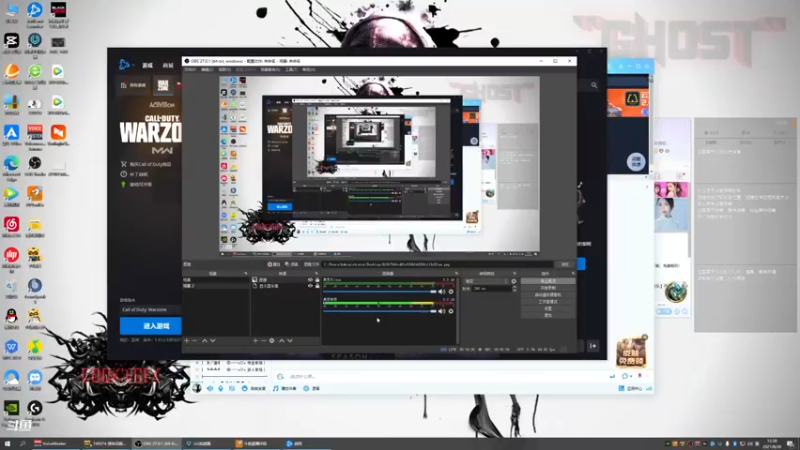800x450 pixels.
Task: Click the third button in OBS Controls panel
Action: pos(548,295)
